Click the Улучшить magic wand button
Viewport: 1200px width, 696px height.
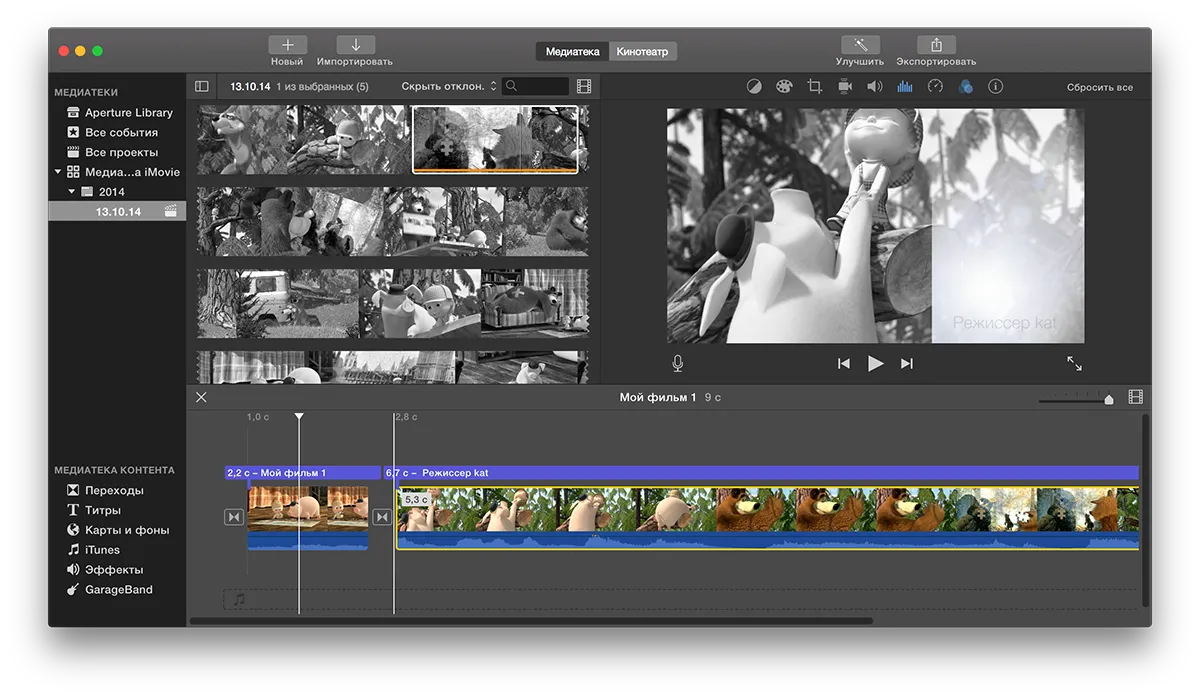pos(860,45)
